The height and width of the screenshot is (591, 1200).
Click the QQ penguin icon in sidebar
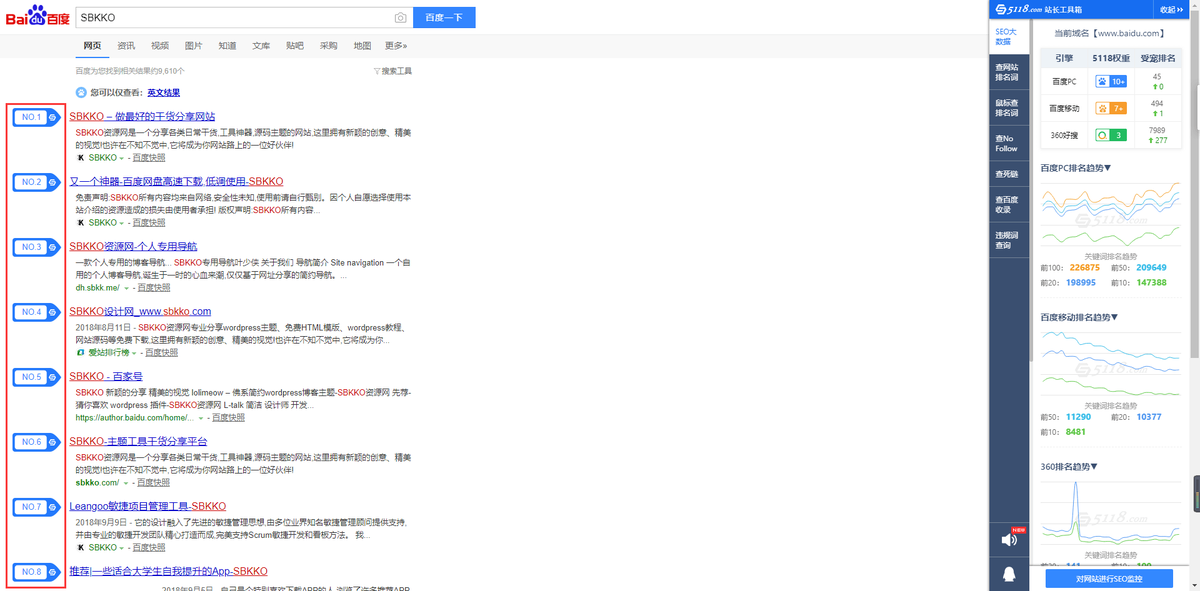coord(1009,575)
